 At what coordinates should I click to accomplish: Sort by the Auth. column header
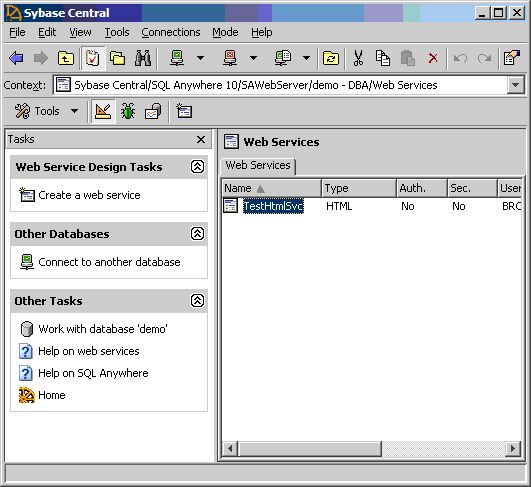click(x=422, y=188)
